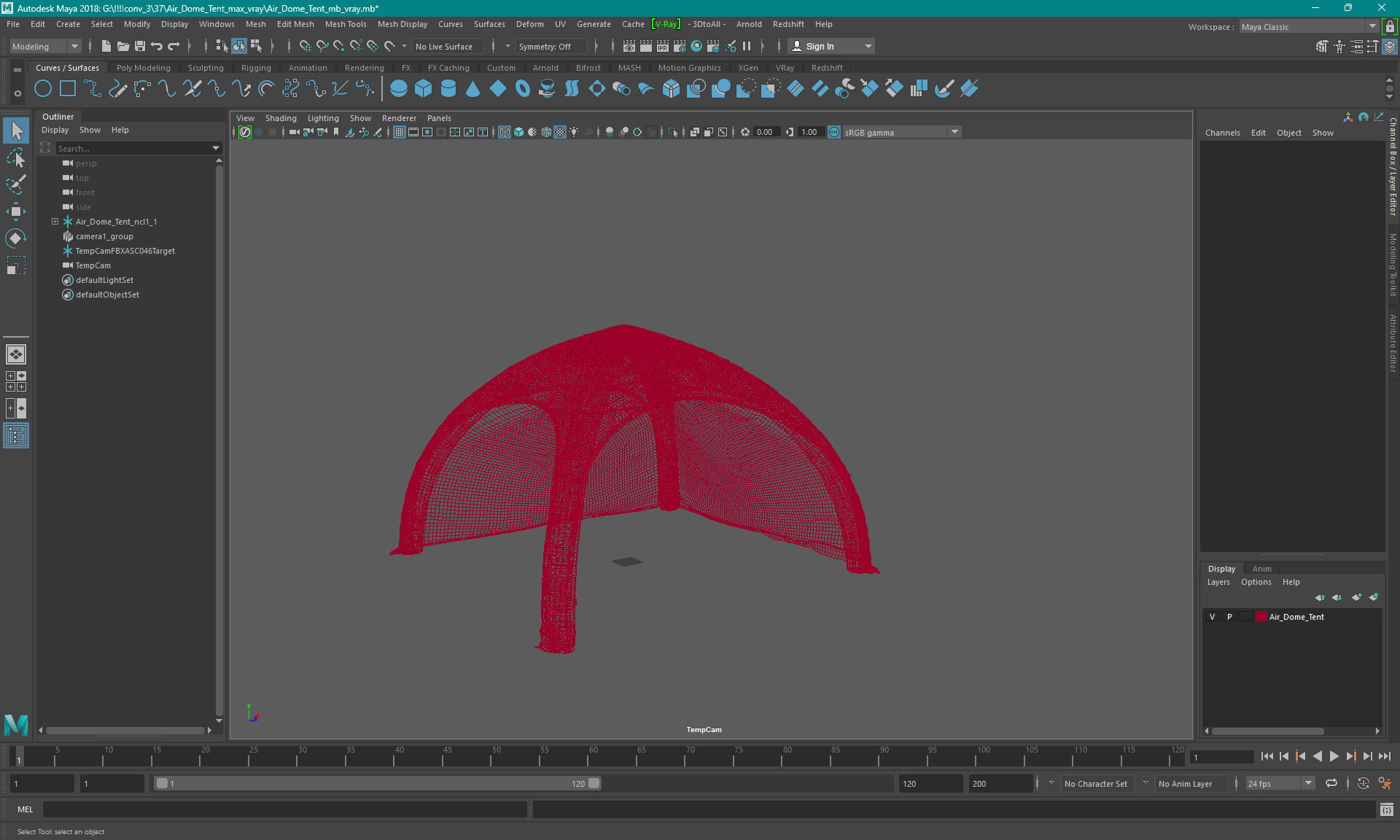Click the polygon sphere shelf icon
The height and width of the screenshot is (840, 1400).
[399, 89]
